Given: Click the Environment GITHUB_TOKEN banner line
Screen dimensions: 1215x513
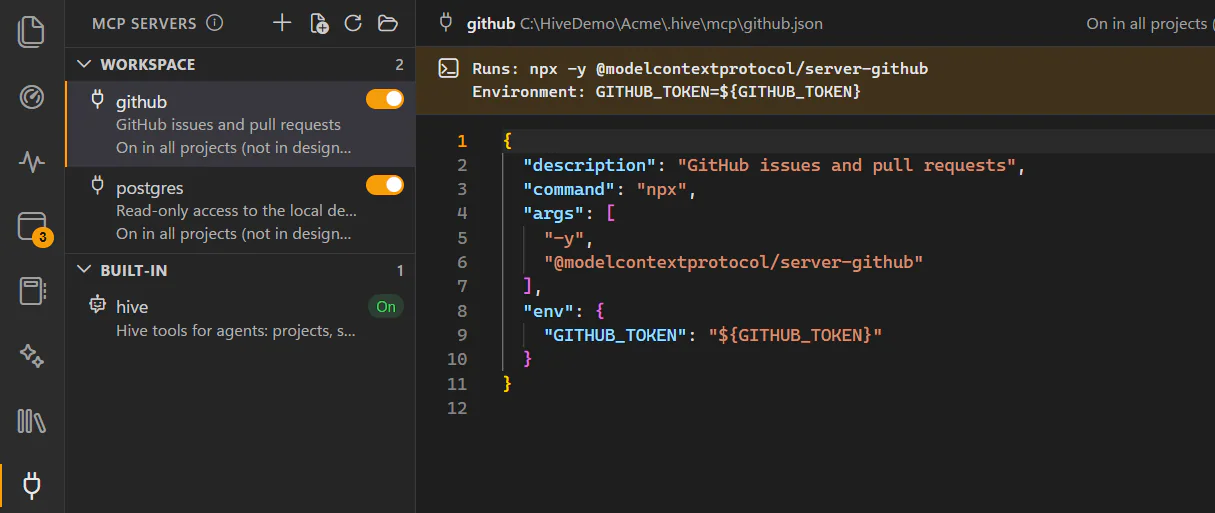Looking at the screenshot, I should [x=666, y=91].
